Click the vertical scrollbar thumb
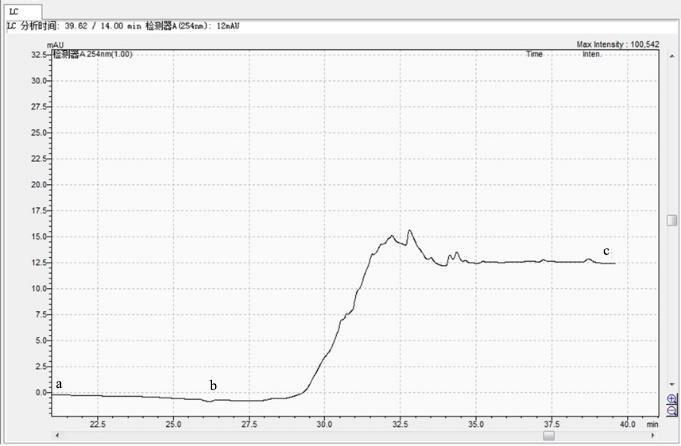This screenshot has height=446, width=681. coord(671,220)
